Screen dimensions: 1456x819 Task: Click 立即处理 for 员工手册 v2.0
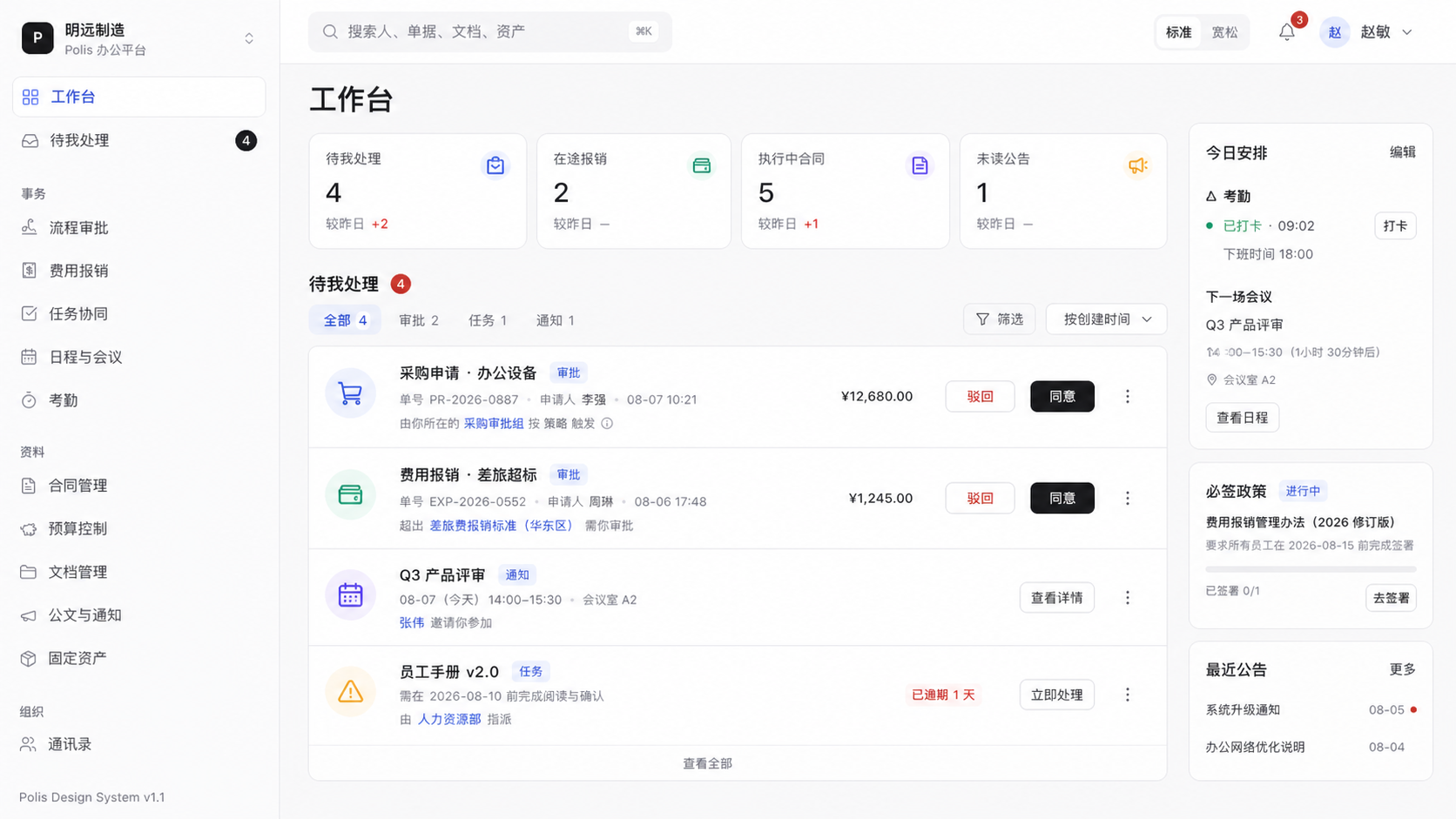(x=1057, y=695)
